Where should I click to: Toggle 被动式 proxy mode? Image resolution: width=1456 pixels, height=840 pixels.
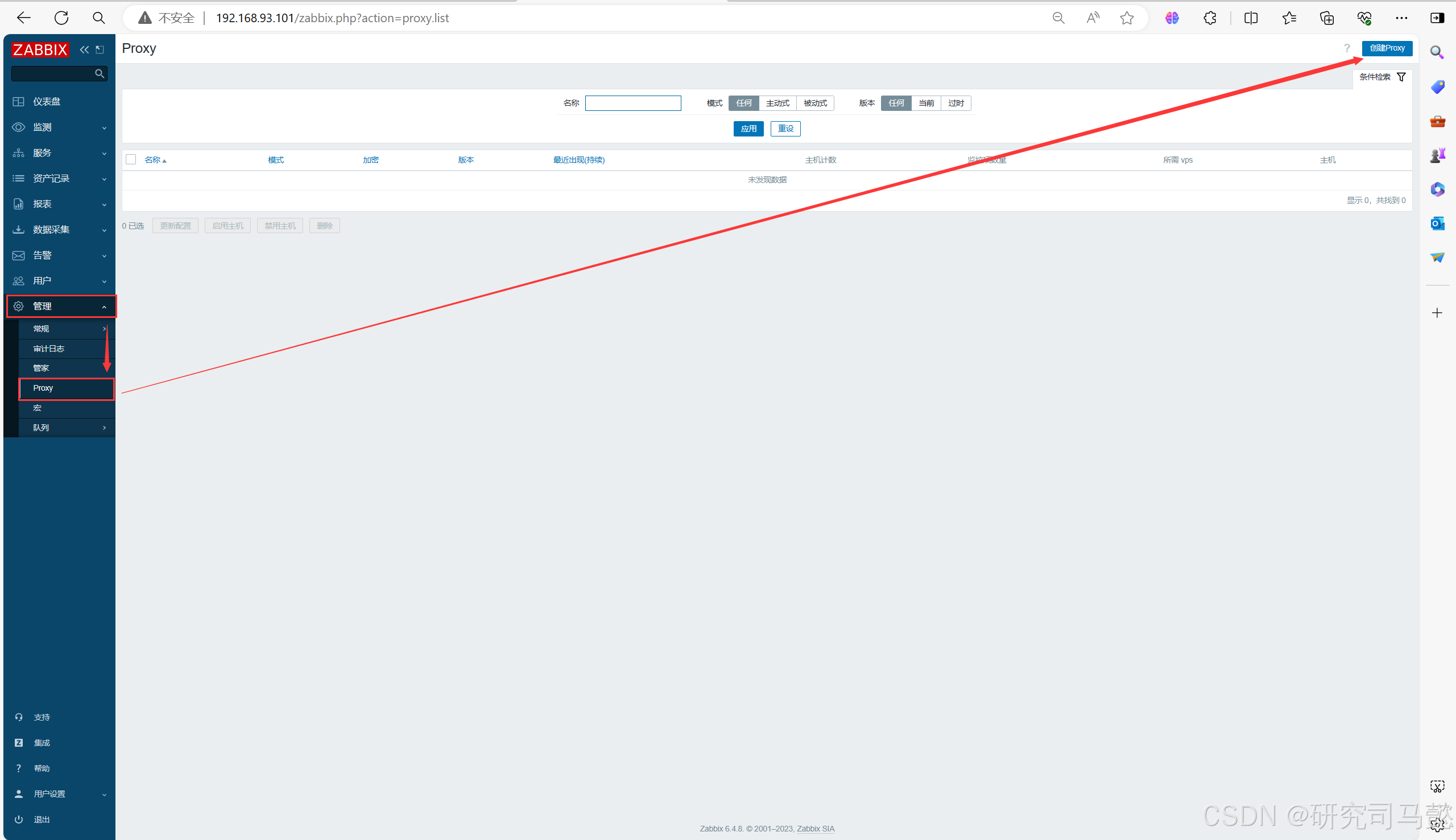pyautogui.click(x=814, y=102)
